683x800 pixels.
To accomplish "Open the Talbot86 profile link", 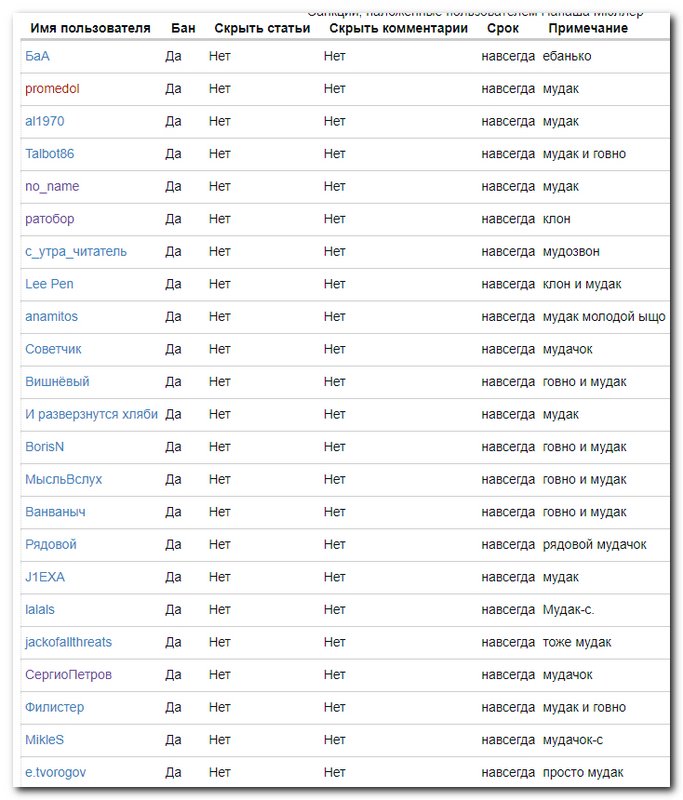I will [x=49, y=154].
